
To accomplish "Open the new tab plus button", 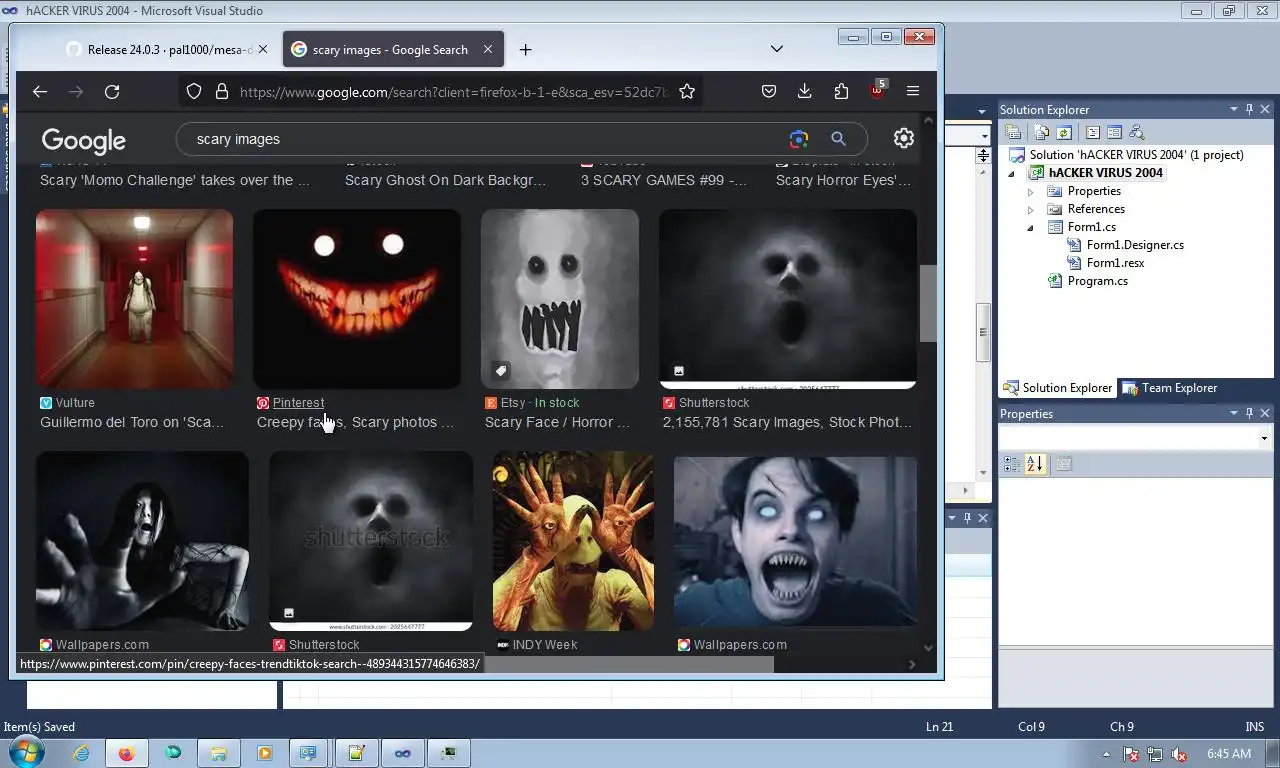I will [x=525, y=50].
